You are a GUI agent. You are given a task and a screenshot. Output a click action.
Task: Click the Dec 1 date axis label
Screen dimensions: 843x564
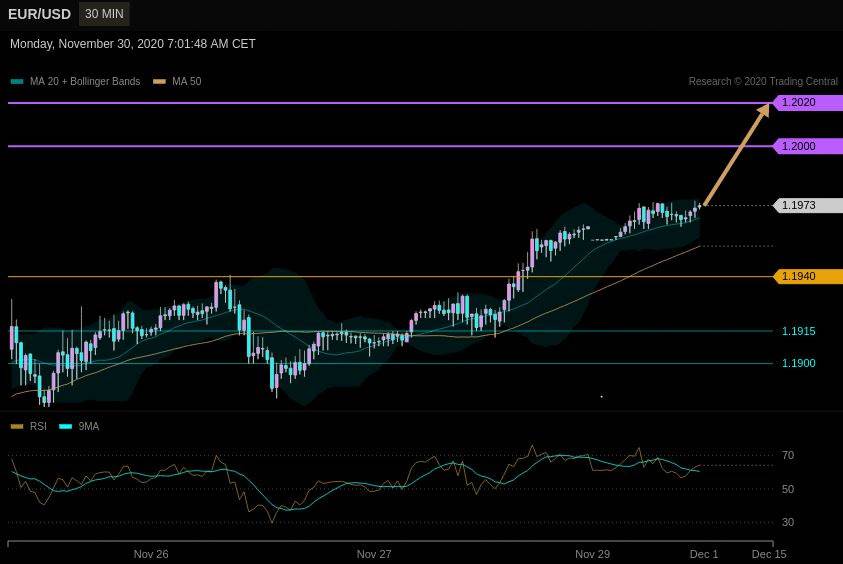pyautogui.click(x=704, y=554)
